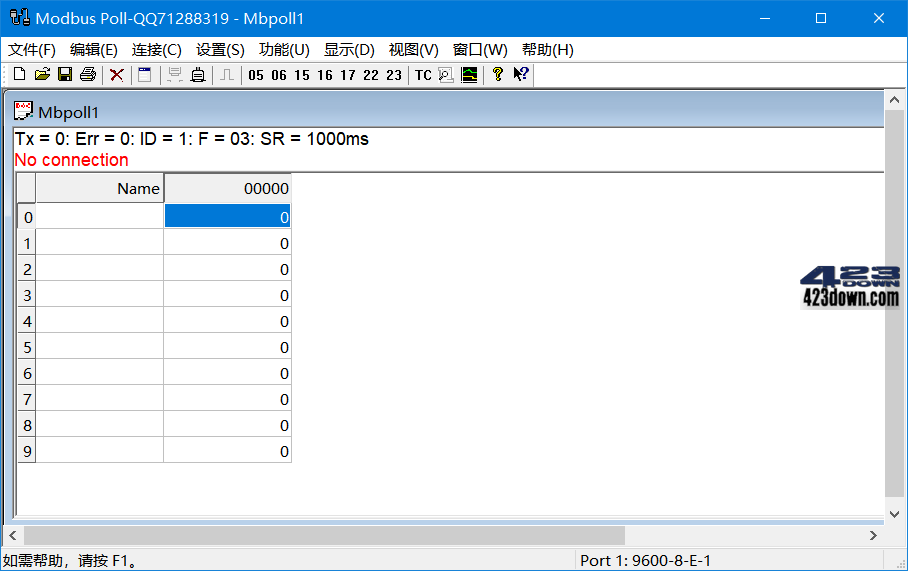908x571 pixels.
Task: Open a file with the folder icon
Action: (42, 75)
